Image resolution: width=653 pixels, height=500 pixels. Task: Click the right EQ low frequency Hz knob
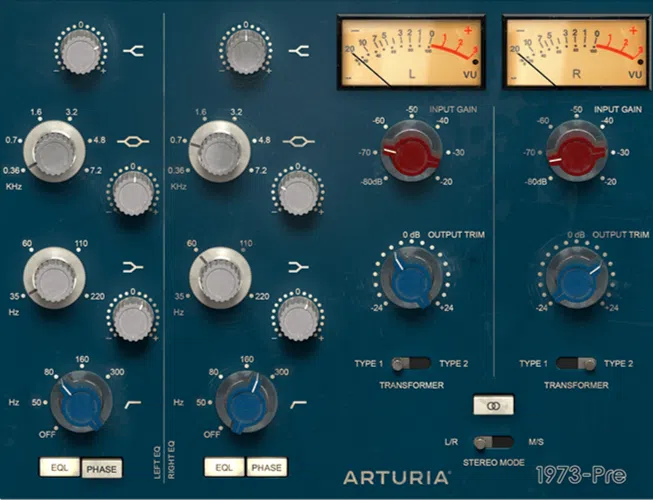[x=213, y=276]
